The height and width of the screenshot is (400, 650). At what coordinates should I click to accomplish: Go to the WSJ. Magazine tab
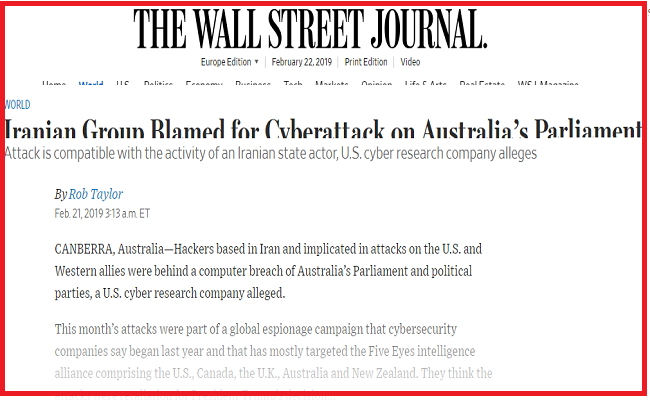point(548,83)
